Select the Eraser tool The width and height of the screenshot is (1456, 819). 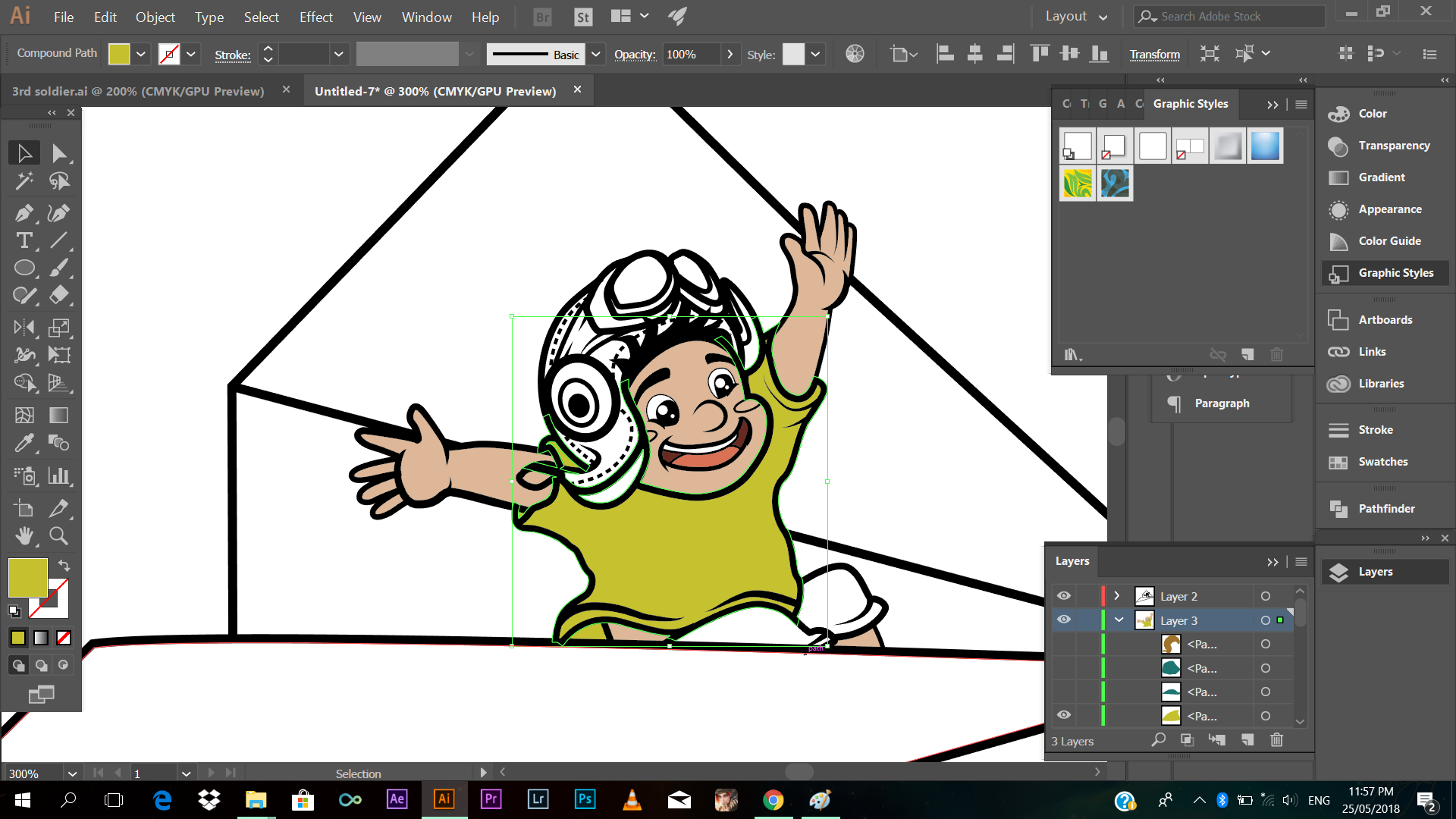click(59, 295)
